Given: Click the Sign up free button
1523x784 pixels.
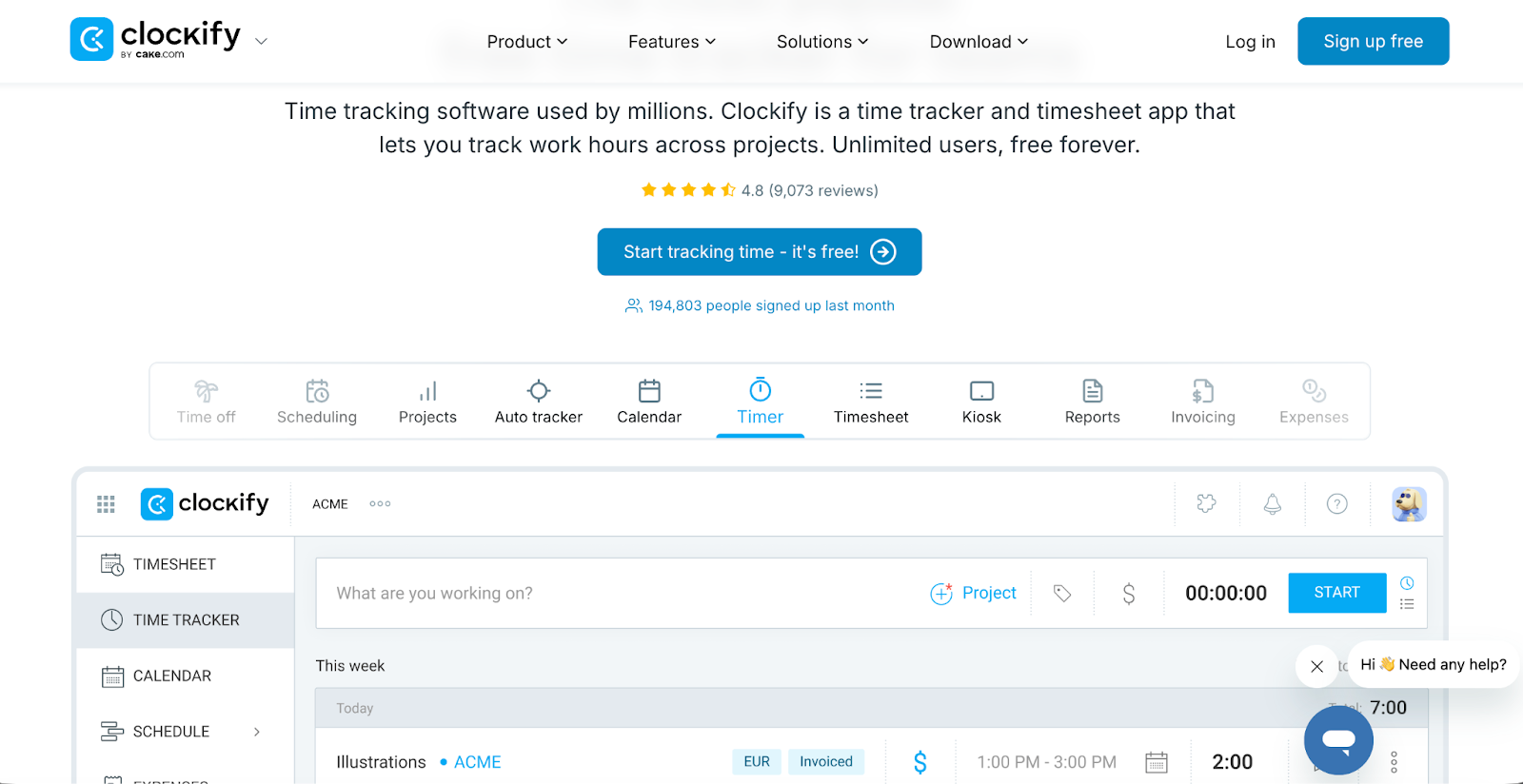Looking at the screenshot, I should (x=1372, y=42).
